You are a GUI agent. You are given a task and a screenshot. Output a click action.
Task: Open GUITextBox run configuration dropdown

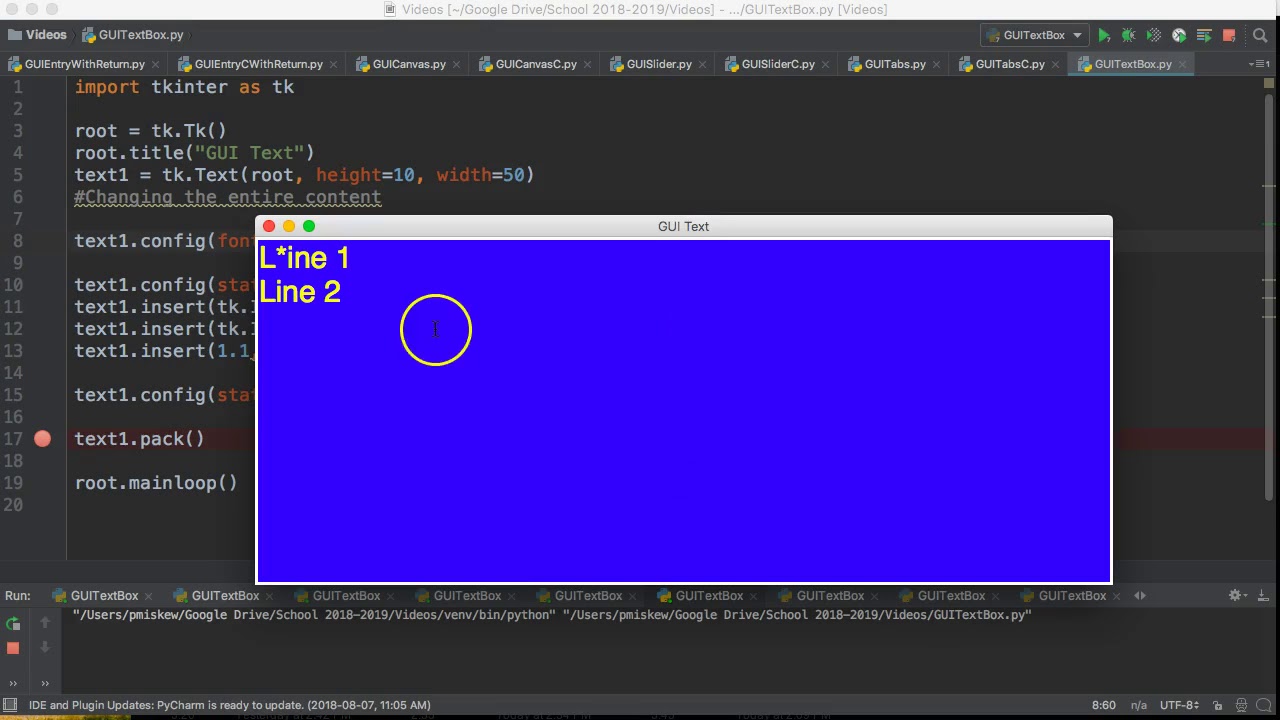click(1035, 35)
